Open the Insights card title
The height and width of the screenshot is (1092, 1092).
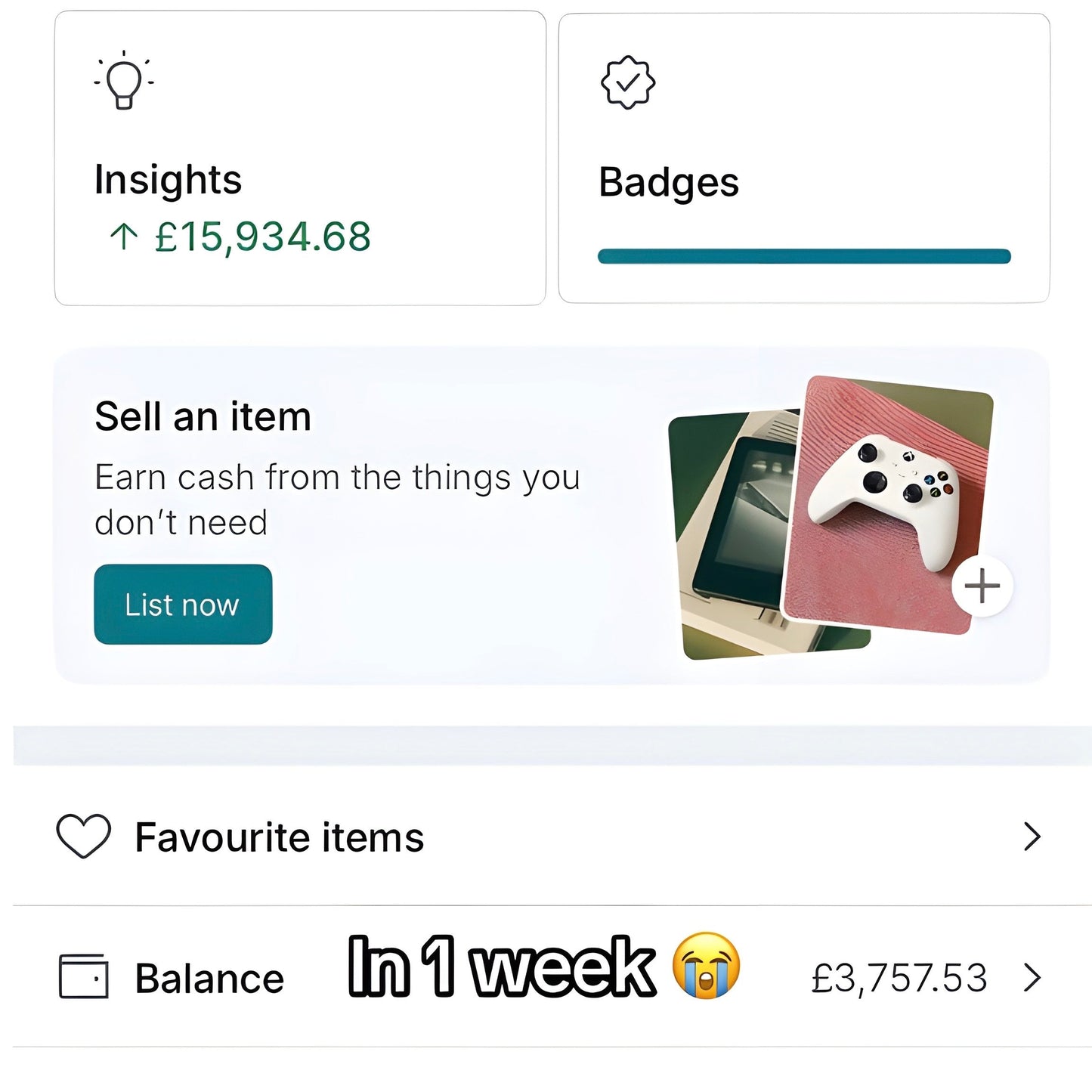tap(168, 180)
